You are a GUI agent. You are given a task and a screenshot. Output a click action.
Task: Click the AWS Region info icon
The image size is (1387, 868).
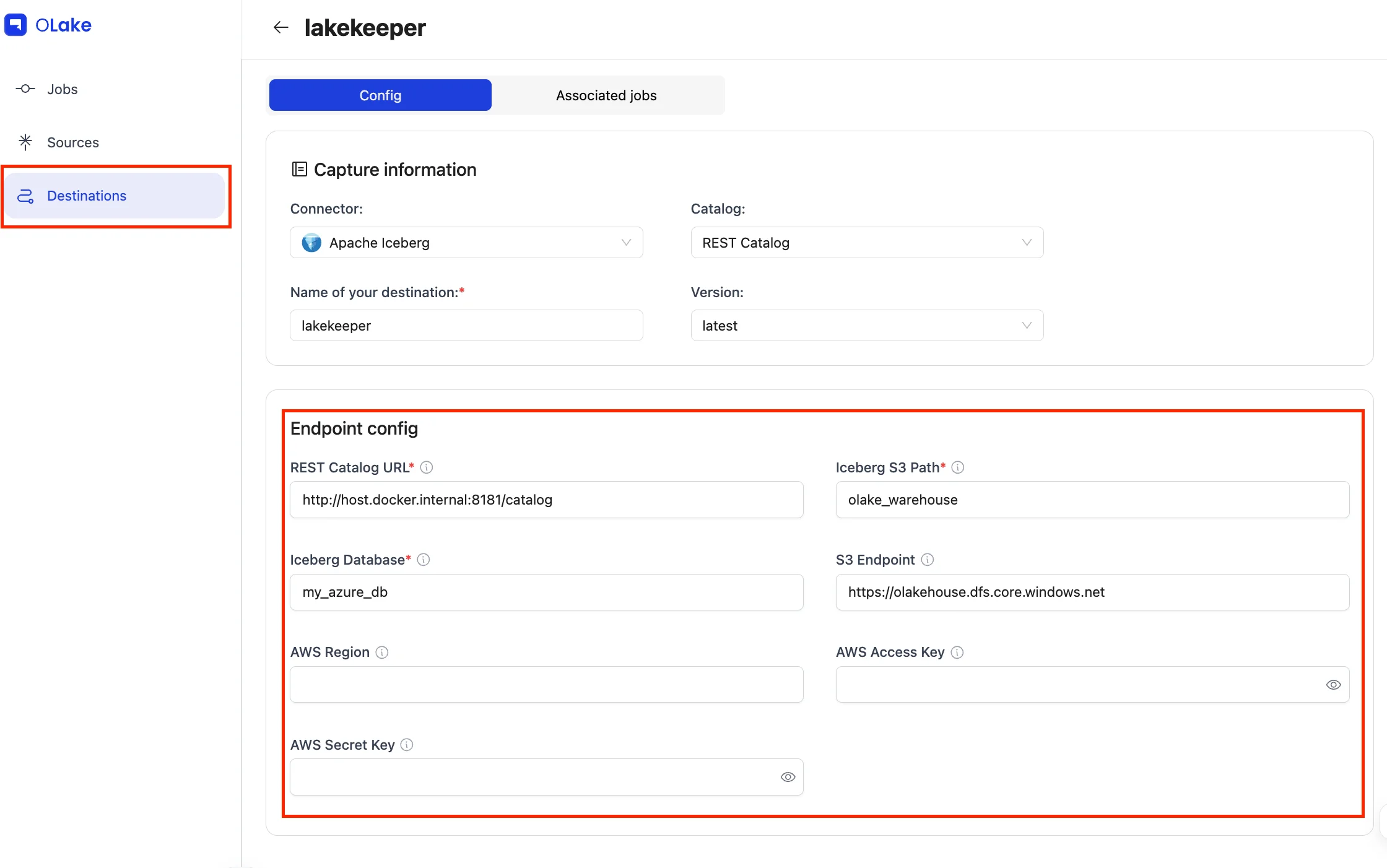pyautogui.click(x=382, y=653)
